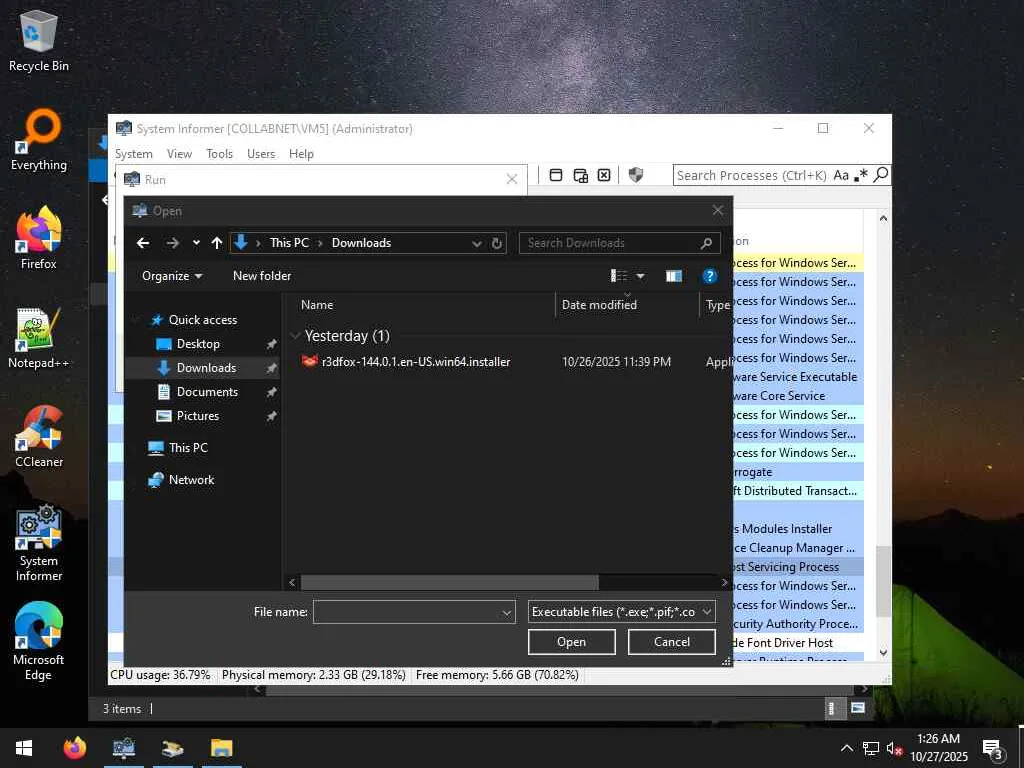Launch the CCleaner desktop shortcut

click(x=39, y=437)
